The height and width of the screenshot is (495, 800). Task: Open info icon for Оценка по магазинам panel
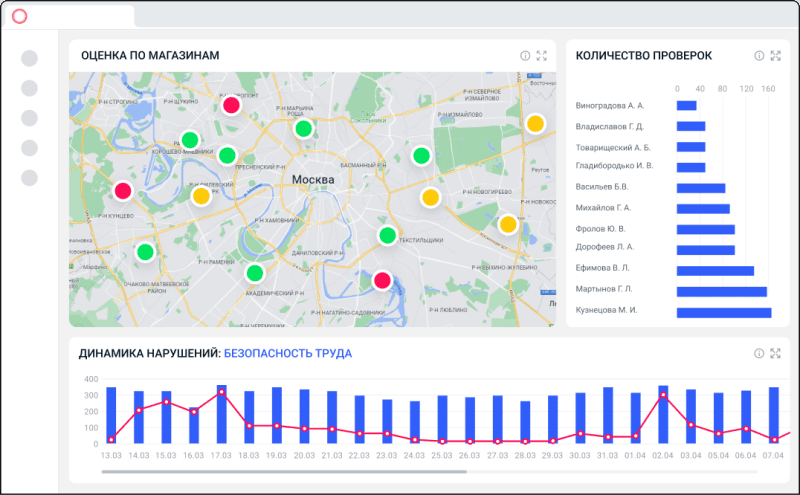(x=525, y=56)
